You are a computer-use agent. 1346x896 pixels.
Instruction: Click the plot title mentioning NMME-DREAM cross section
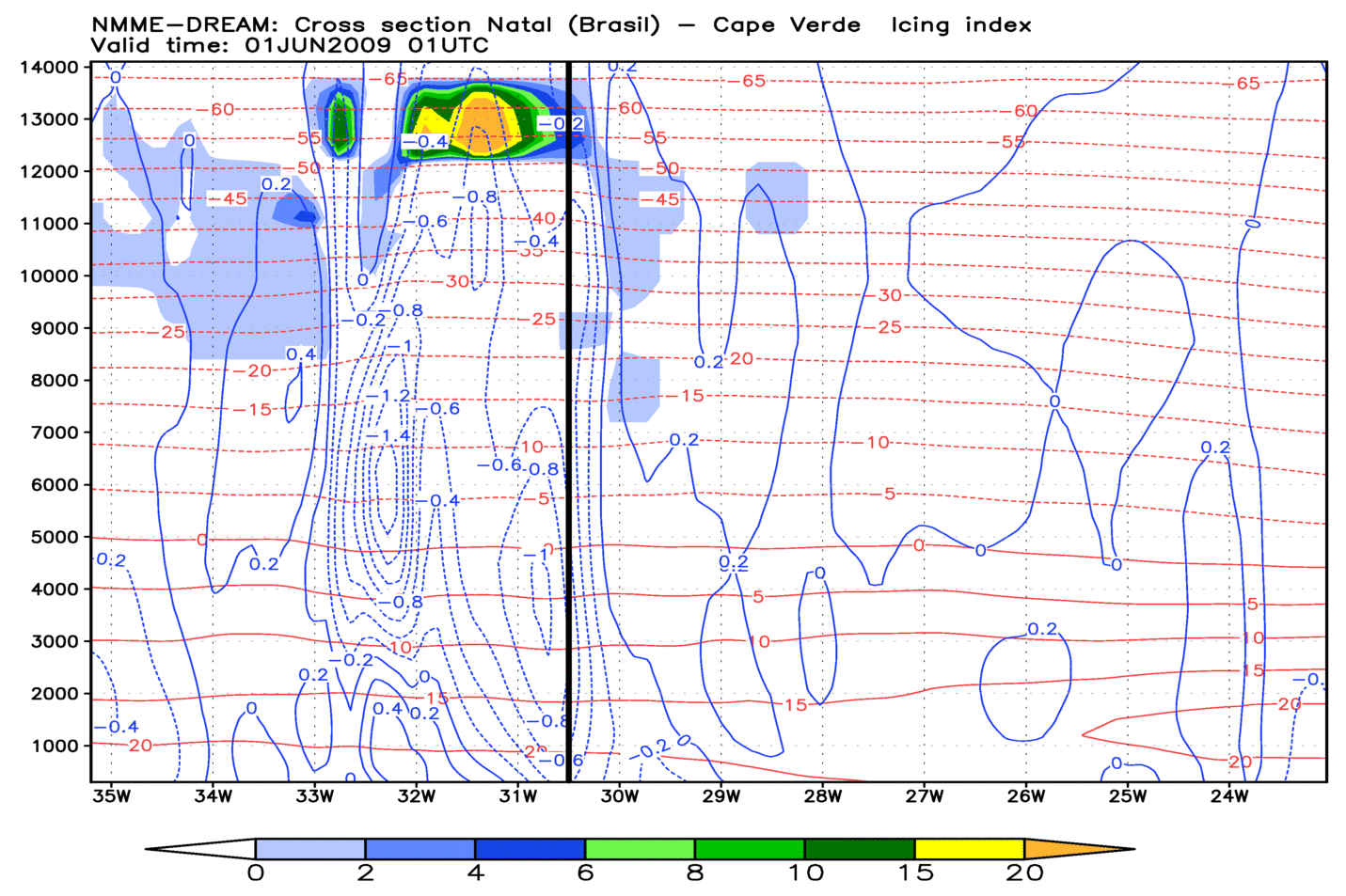click(x=562, y=25)
